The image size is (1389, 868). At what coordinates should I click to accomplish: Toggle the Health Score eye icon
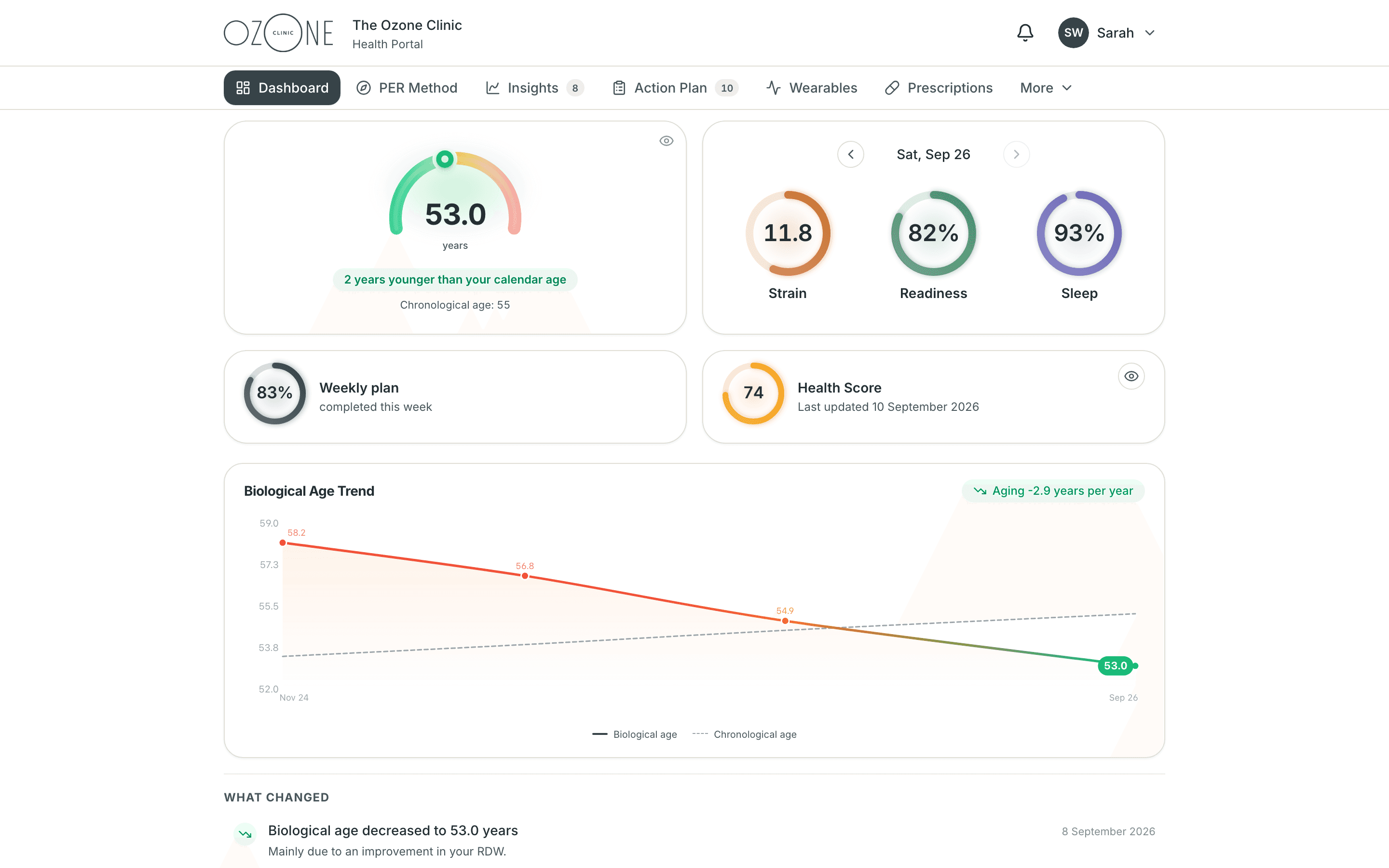pos(1131,376)
